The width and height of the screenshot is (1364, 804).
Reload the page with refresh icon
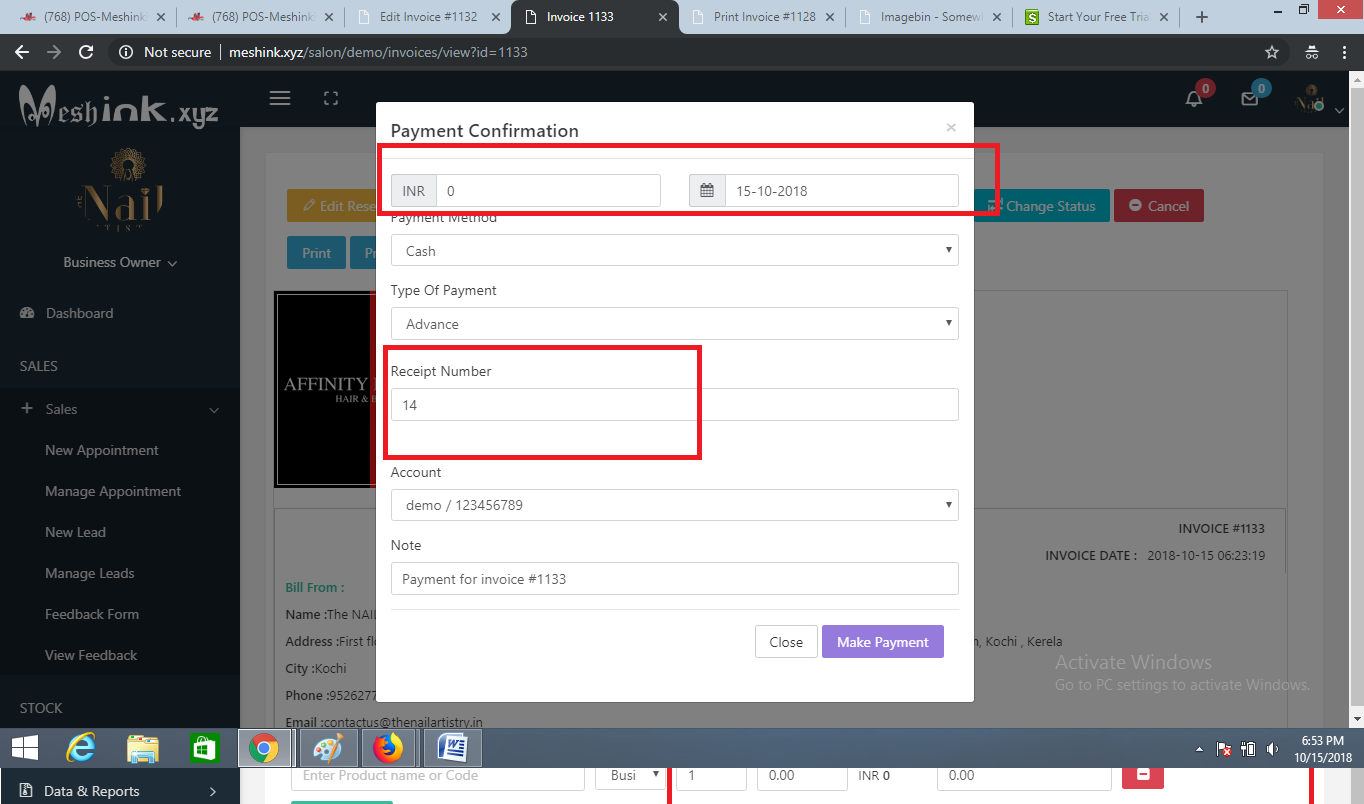tap(86, 52)
